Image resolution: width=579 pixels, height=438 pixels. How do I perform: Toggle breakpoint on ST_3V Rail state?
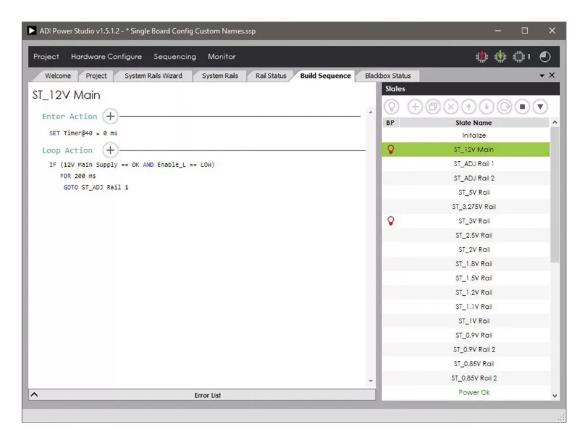[x=391, y=221]
